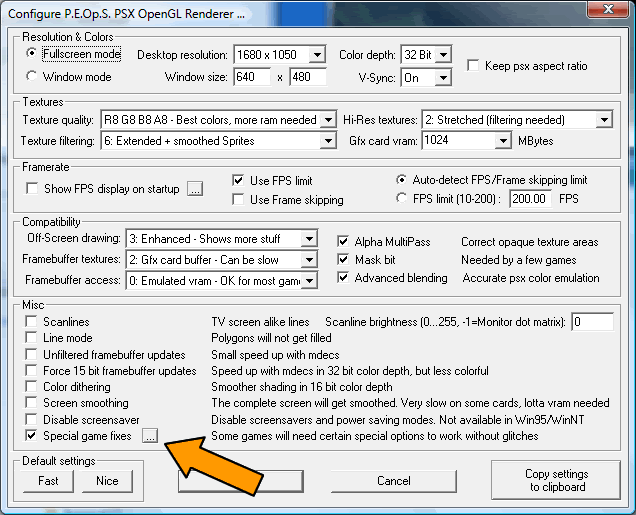The image size is (636, 515).
Task: Open Texture filtering dropdown
Action: tap(218, 141)
